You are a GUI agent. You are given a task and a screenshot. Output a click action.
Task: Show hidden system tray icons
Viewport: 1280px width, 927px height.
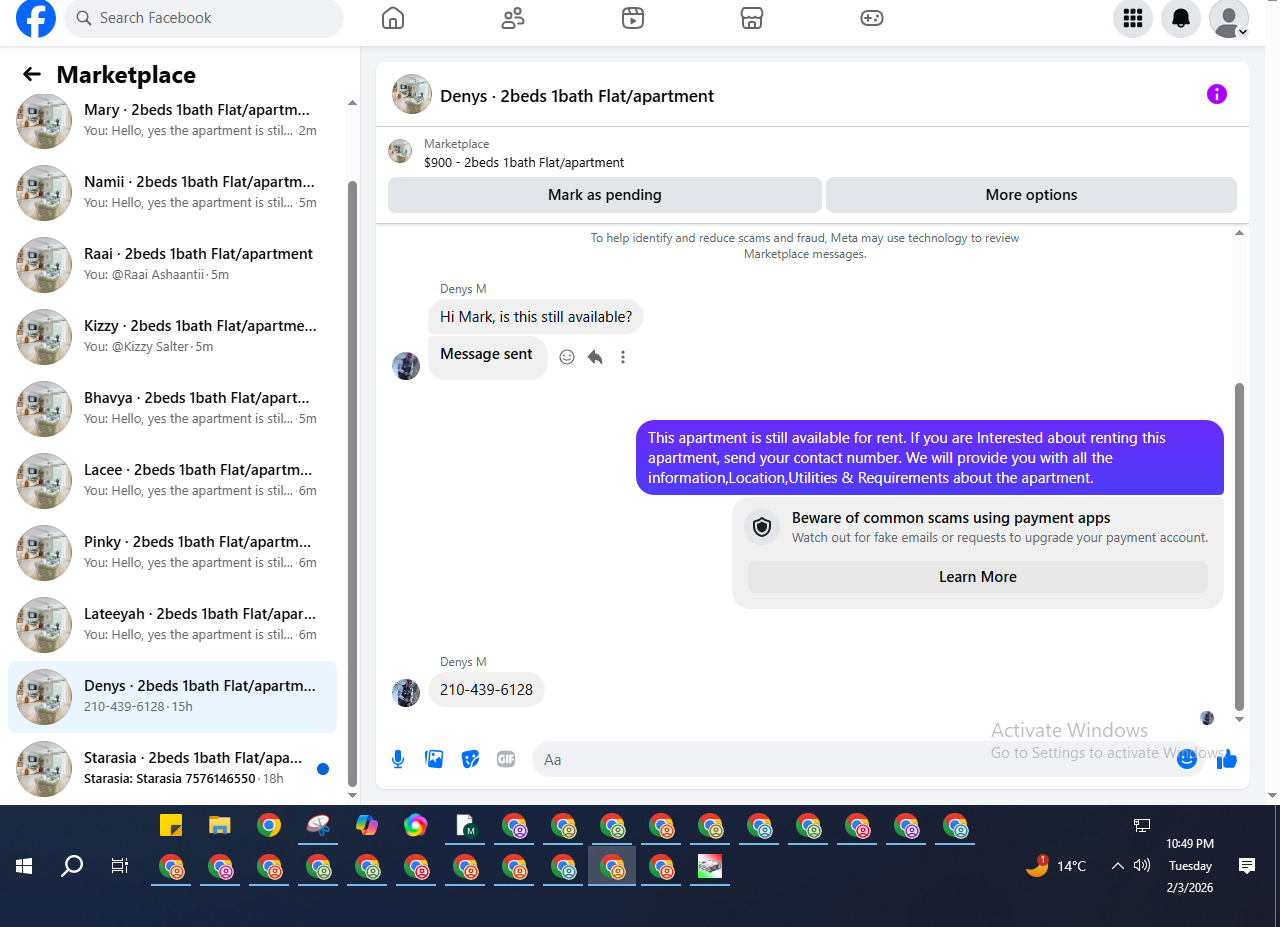pyautogui.click(x=1118, y=866)
